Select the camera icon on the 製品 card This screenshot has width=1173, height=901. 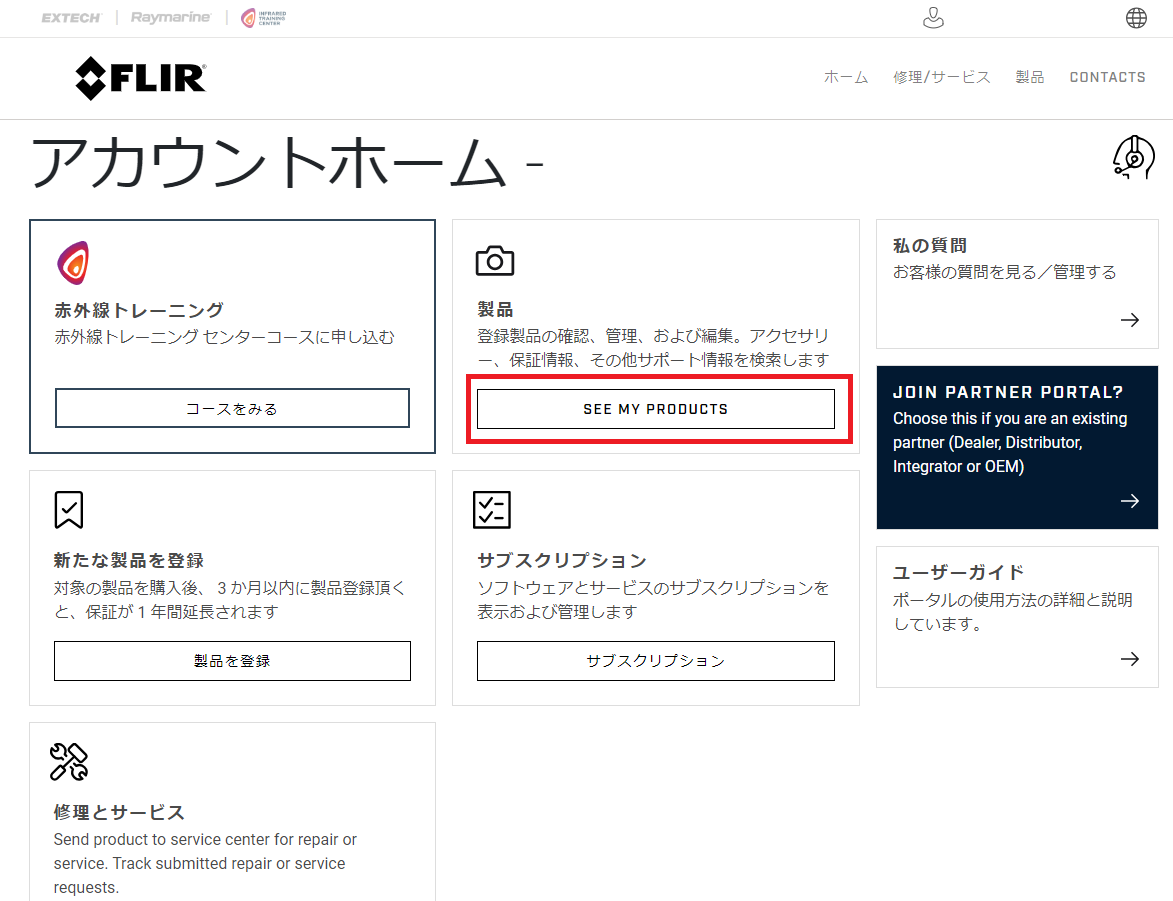tap(497, 259)
